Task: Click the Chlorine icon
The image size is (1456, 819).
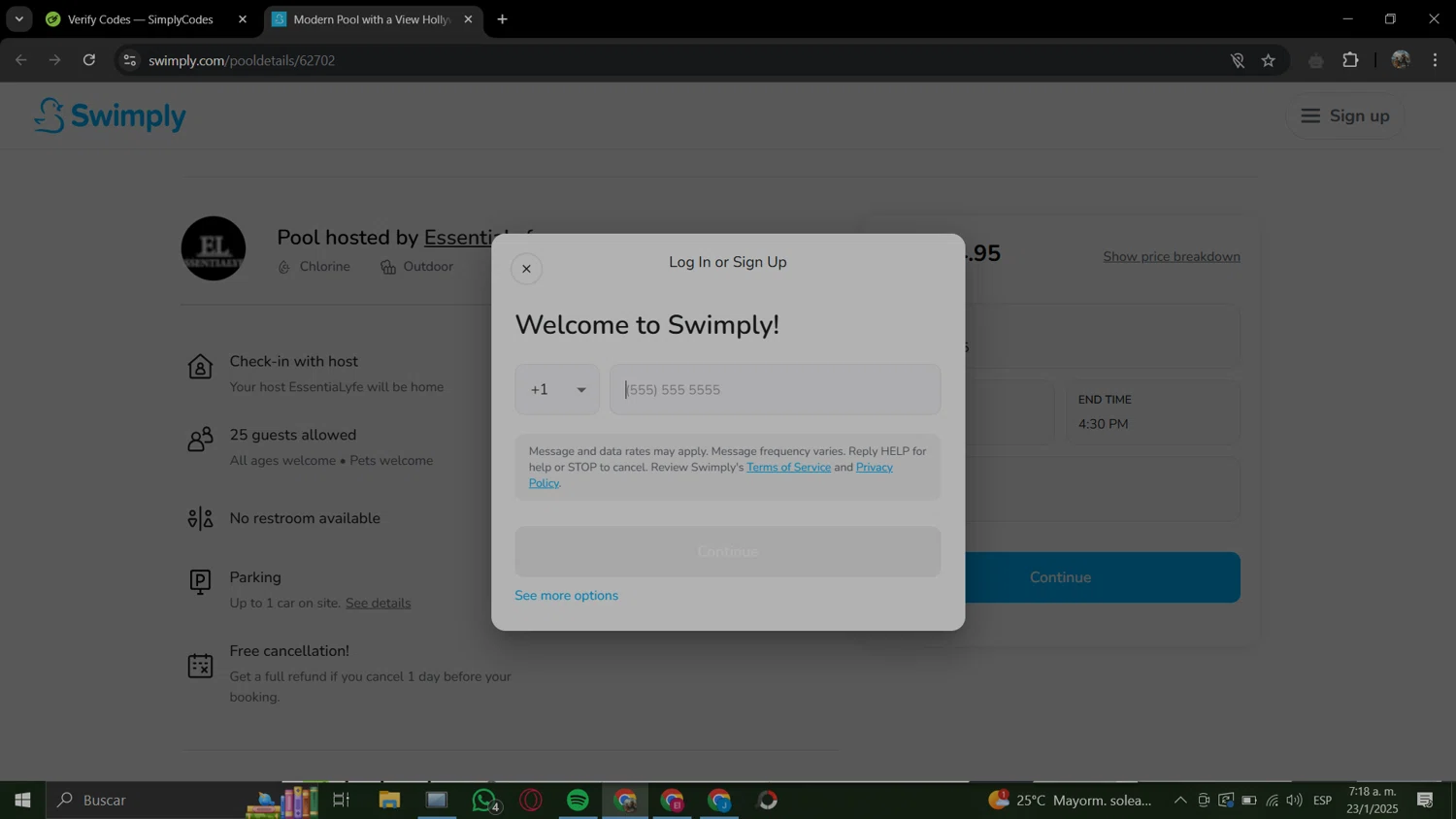Action: (284, 267)
